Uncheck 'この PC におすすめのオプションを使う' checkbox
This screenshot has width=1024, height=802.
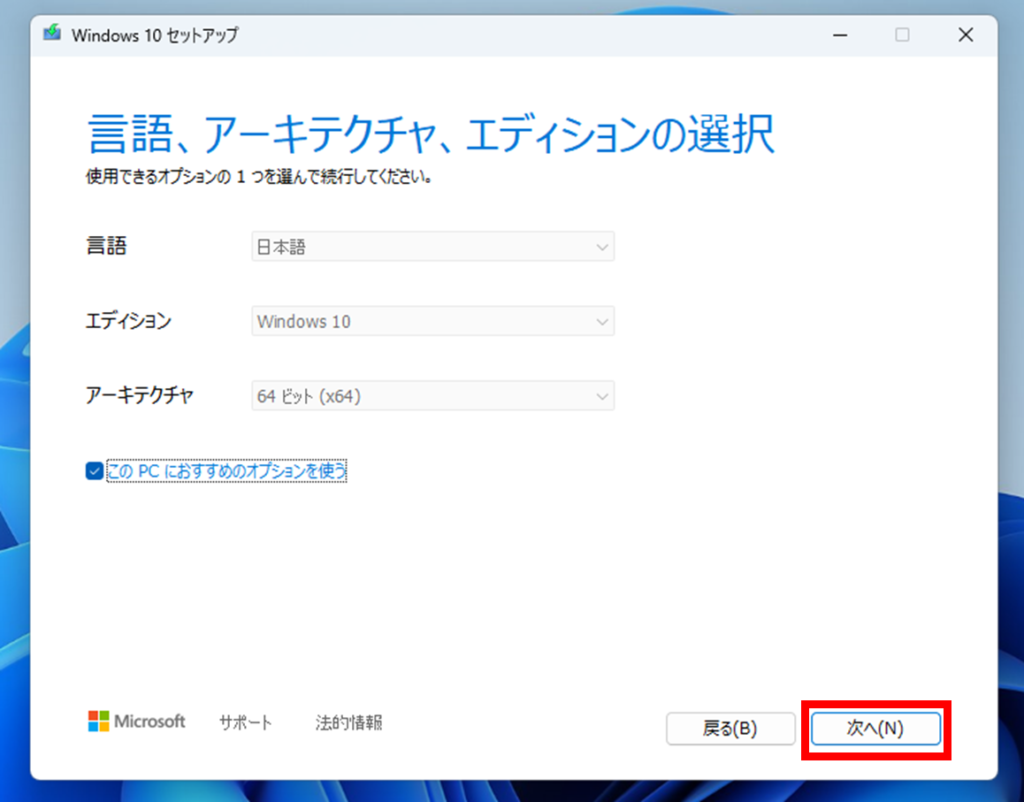(x=94, y=471)
